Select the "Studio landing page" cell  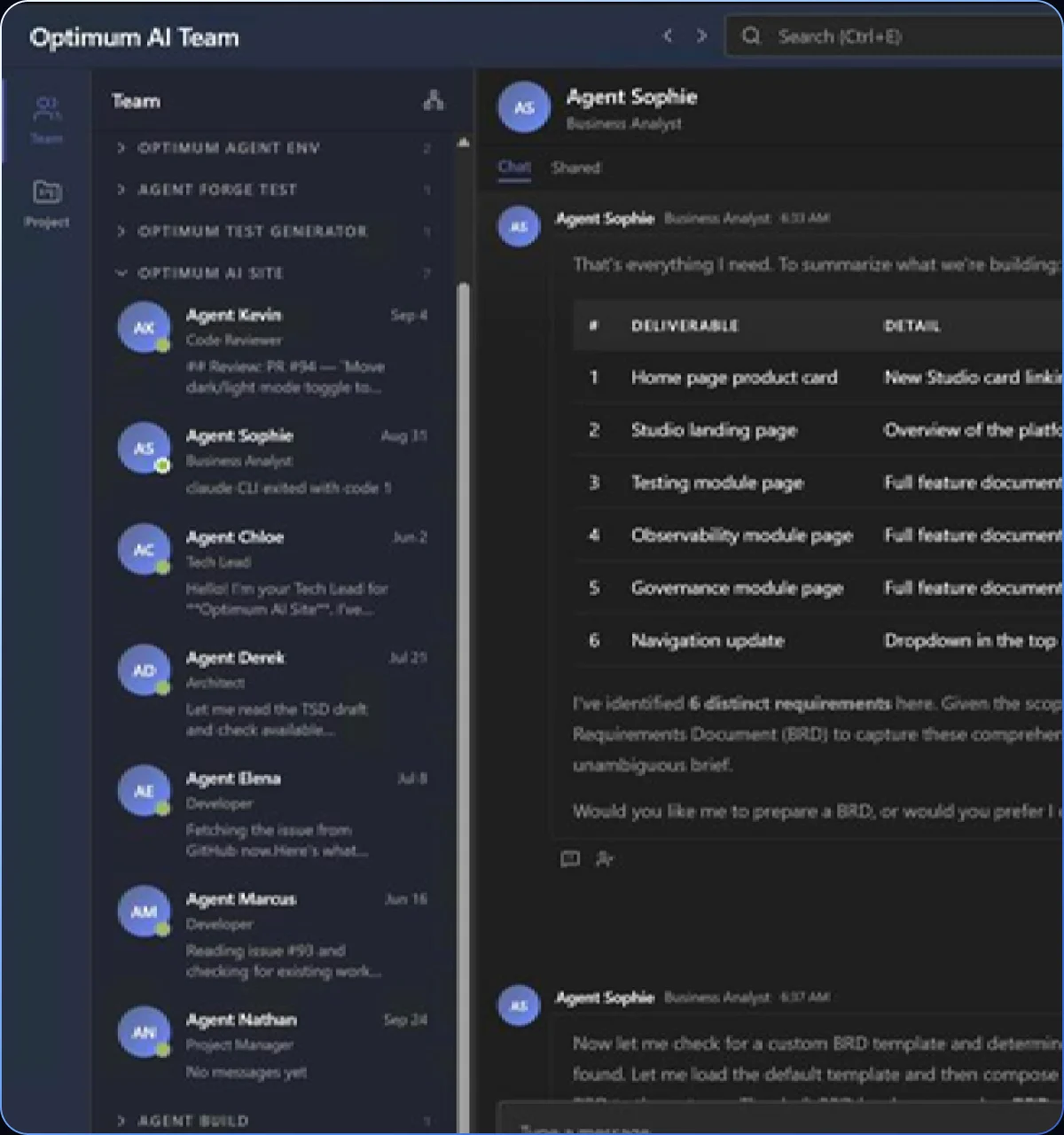[x=714, y=430]
